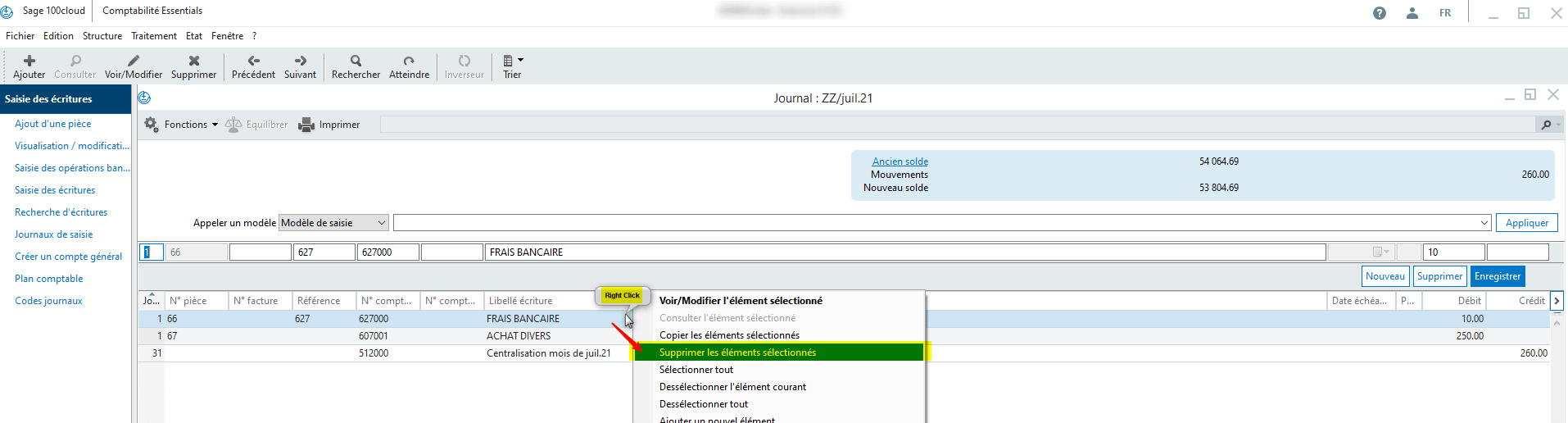This screenshot has height=423, width=1568.
Task: Open Plan comptable in the sidebar
Action: (x=49, y=279)
